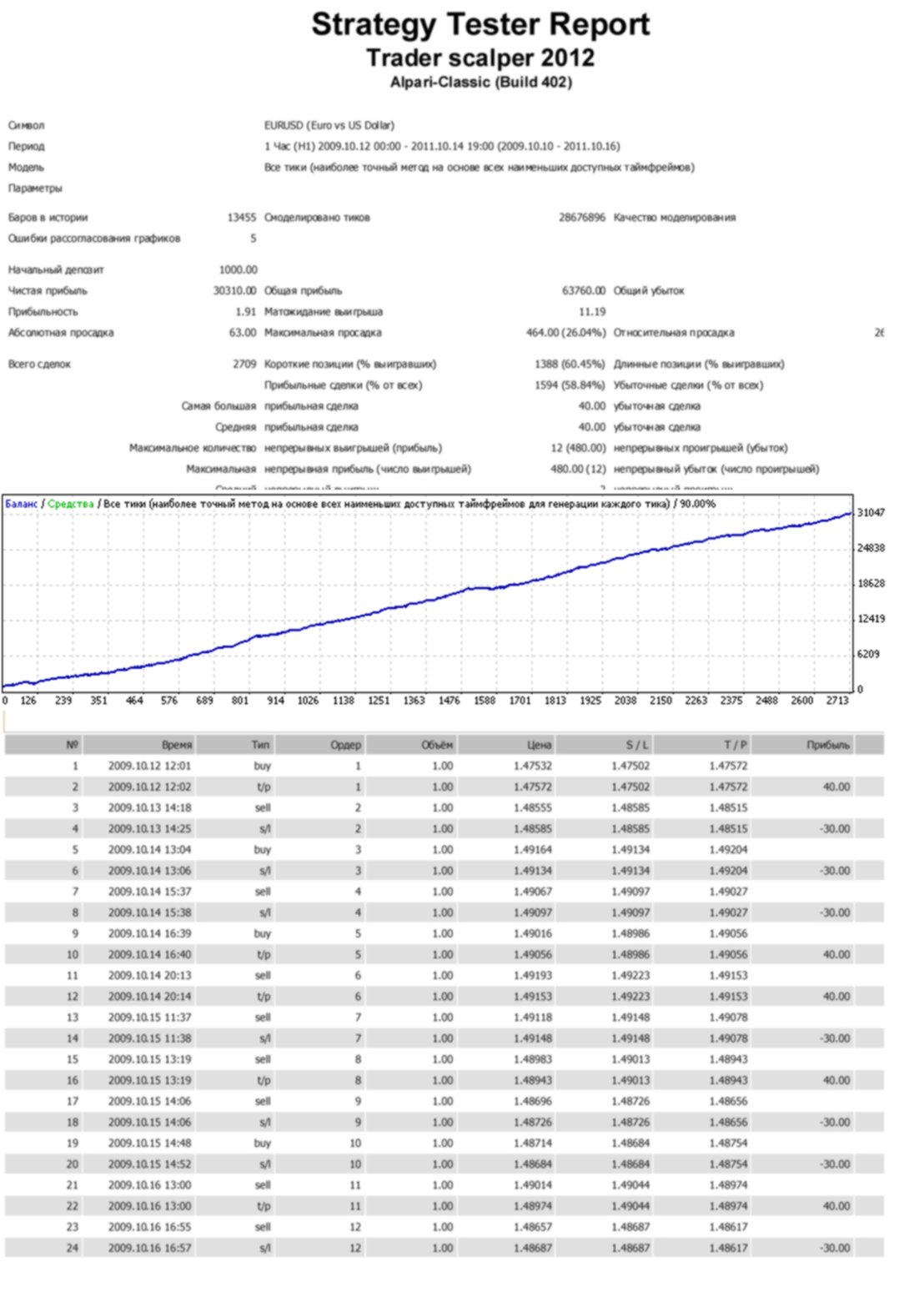Click the "Alpari-Classic (Build 402)" line
Image resolution: width=924 pixels, height=1307 pixels.
(480, 82)
